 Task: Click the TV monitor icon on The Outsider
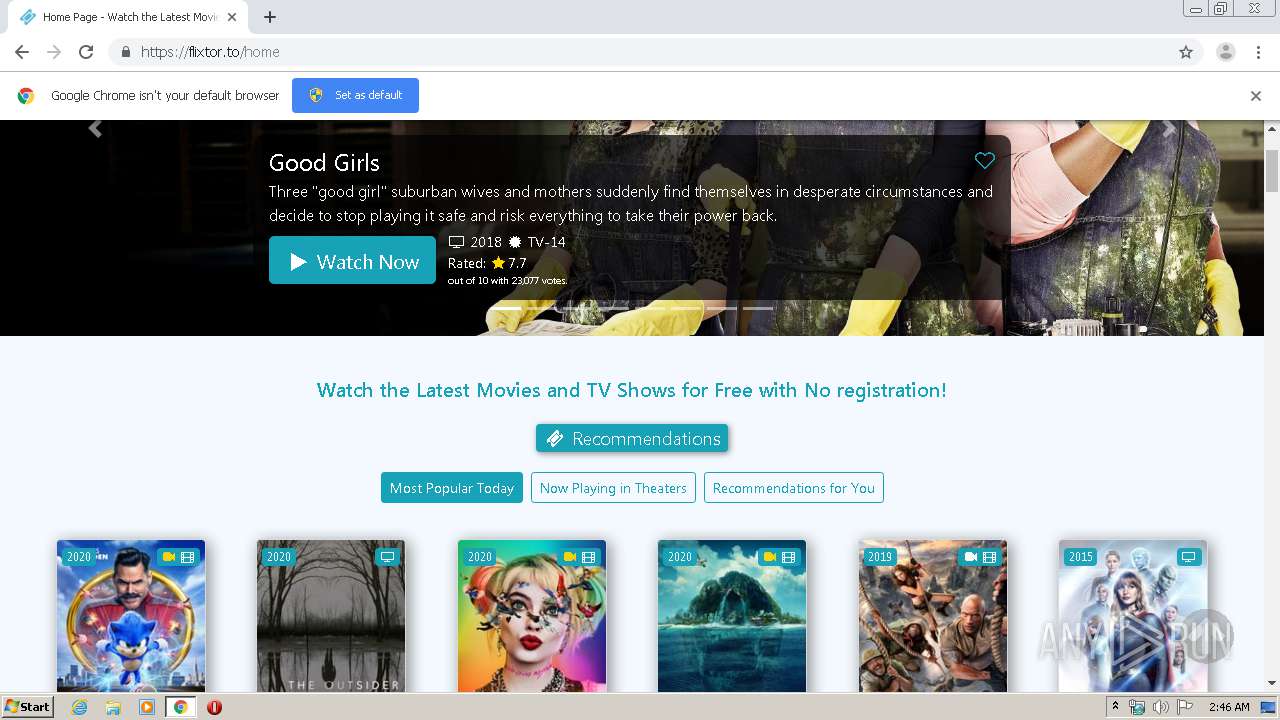click(x=388, y=557)
